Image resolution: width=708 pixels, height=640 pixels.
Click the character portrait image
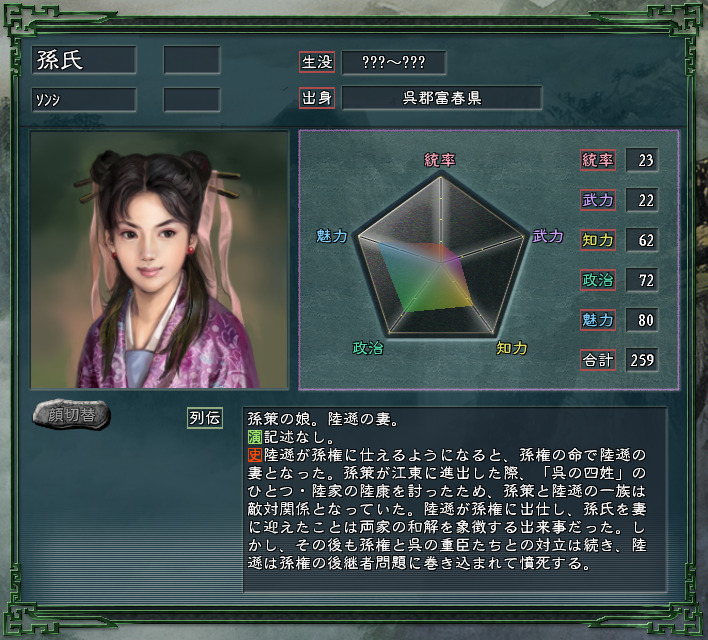coord(159,260)
